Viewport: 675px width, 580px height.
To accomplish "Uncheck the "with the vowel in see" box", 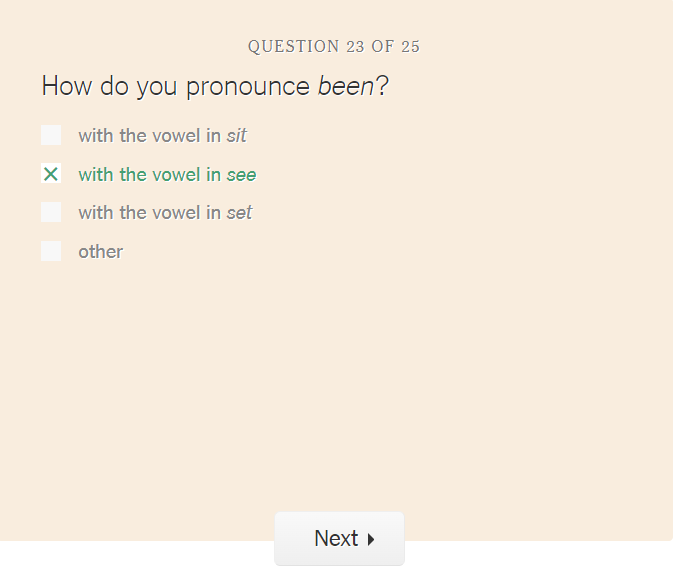I will click(51, 174).
